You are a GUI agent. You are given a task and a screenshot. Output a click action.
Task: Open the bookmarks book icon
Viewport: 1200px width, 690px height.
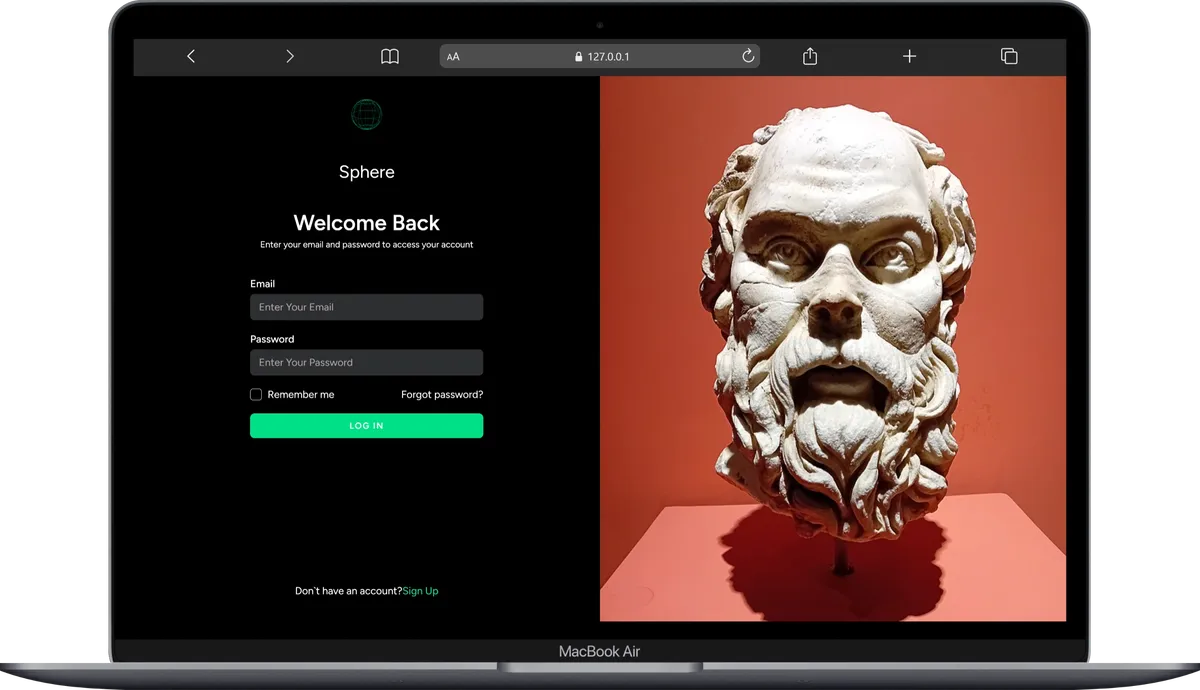pyautogui.click(x=390, y=57)
